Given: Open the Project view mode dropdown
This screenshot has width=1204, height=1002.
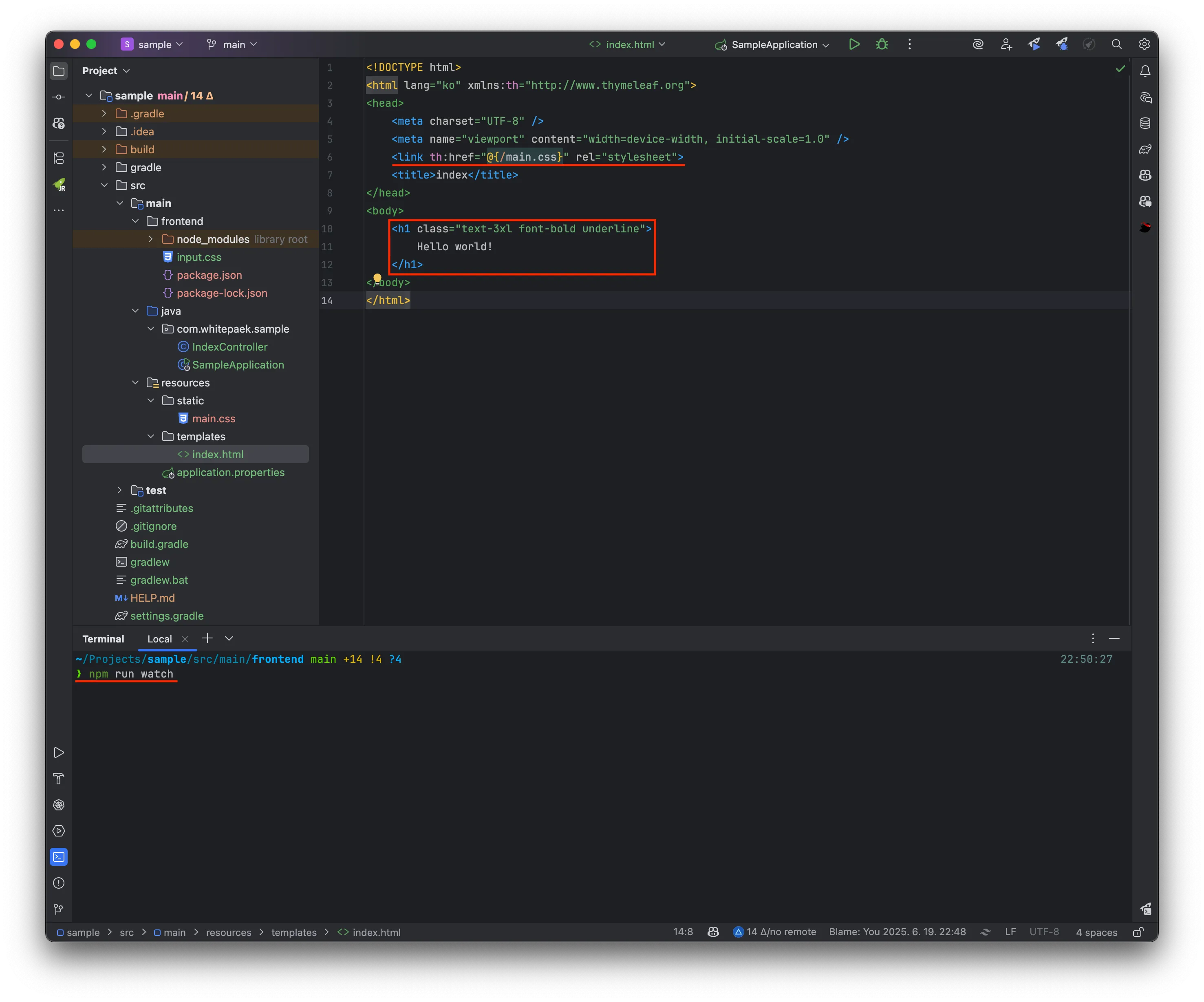Looking at the screenshot, I should (x=106, y=71).
